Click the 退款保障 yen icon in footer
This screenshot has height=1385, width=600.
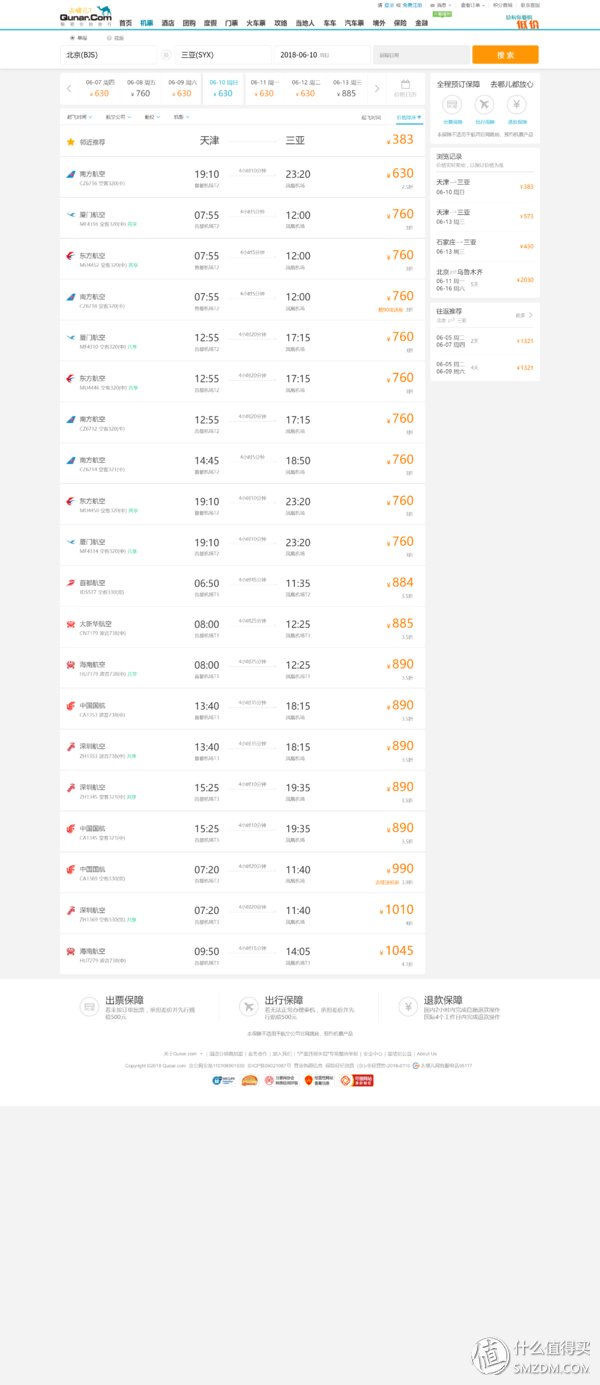click(x=408, y=1006)
